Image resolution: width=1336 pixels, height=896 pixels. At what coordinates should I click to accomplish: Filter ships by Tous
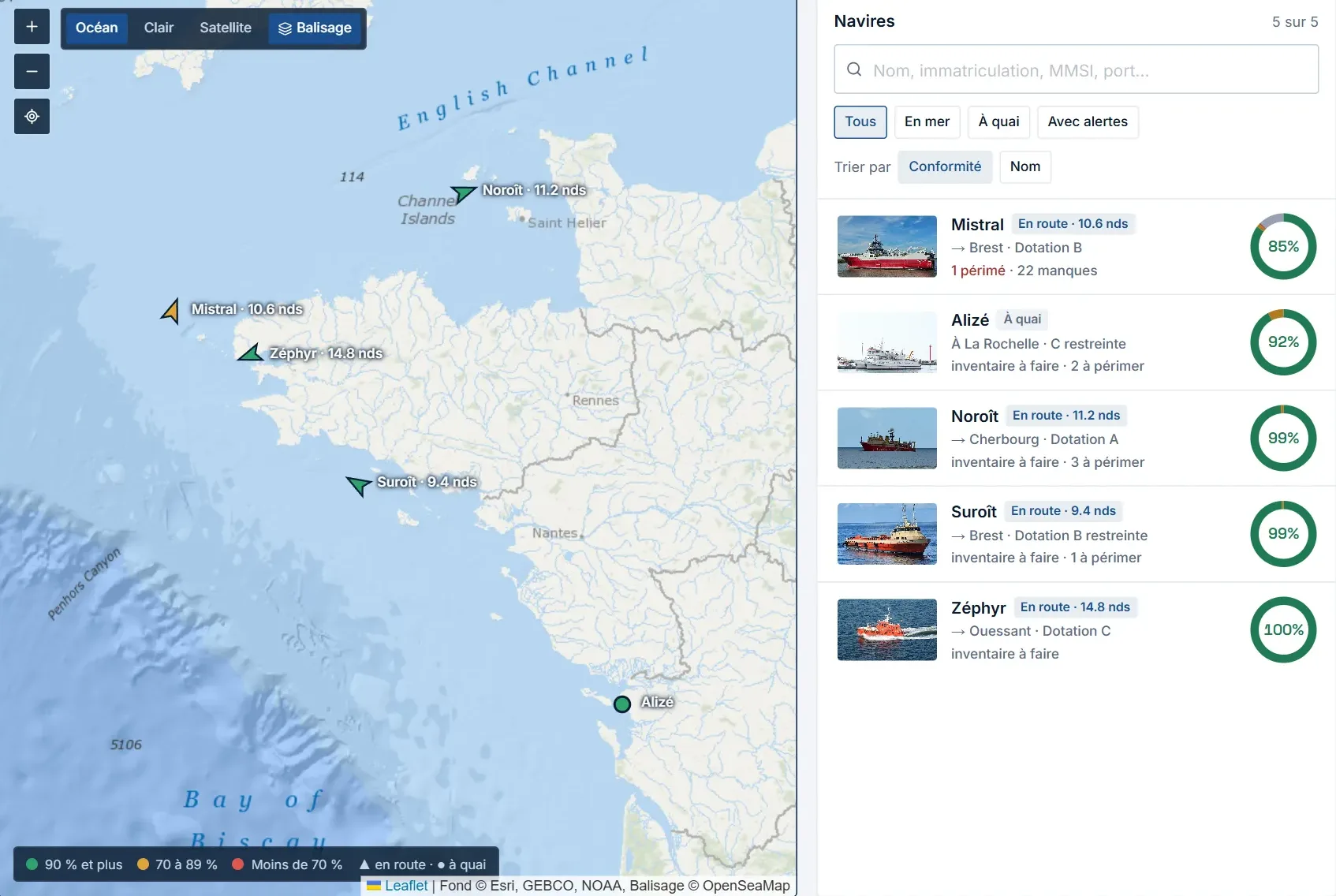pyautogui.click(x=860, y=122)
